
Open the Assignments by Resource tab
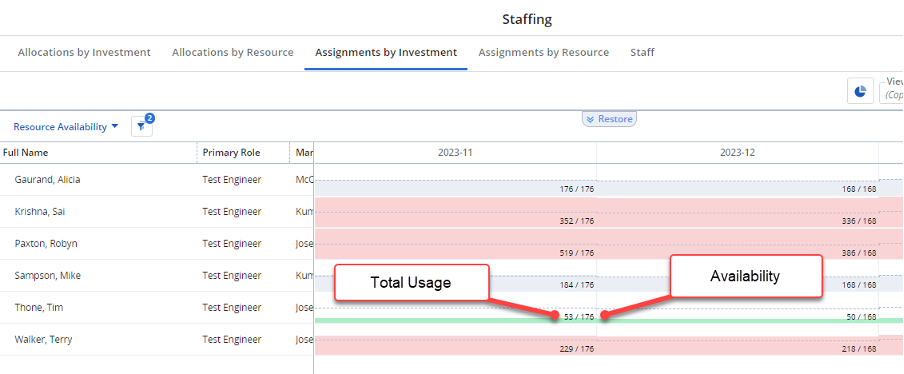pos(544,52)
